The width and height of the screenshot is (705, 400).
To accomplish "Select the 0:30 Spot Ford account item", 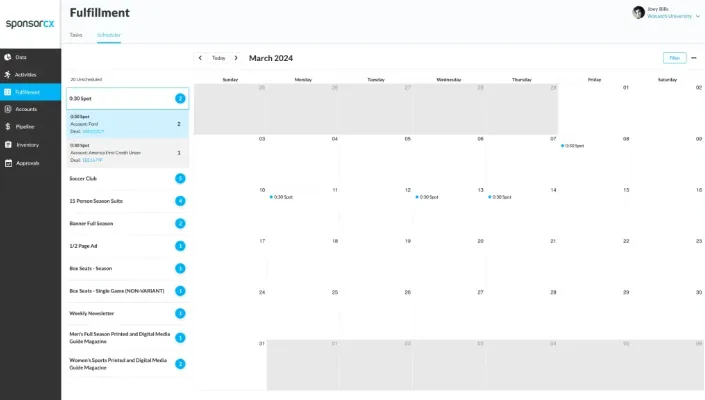I will click(x=128, y=124).
